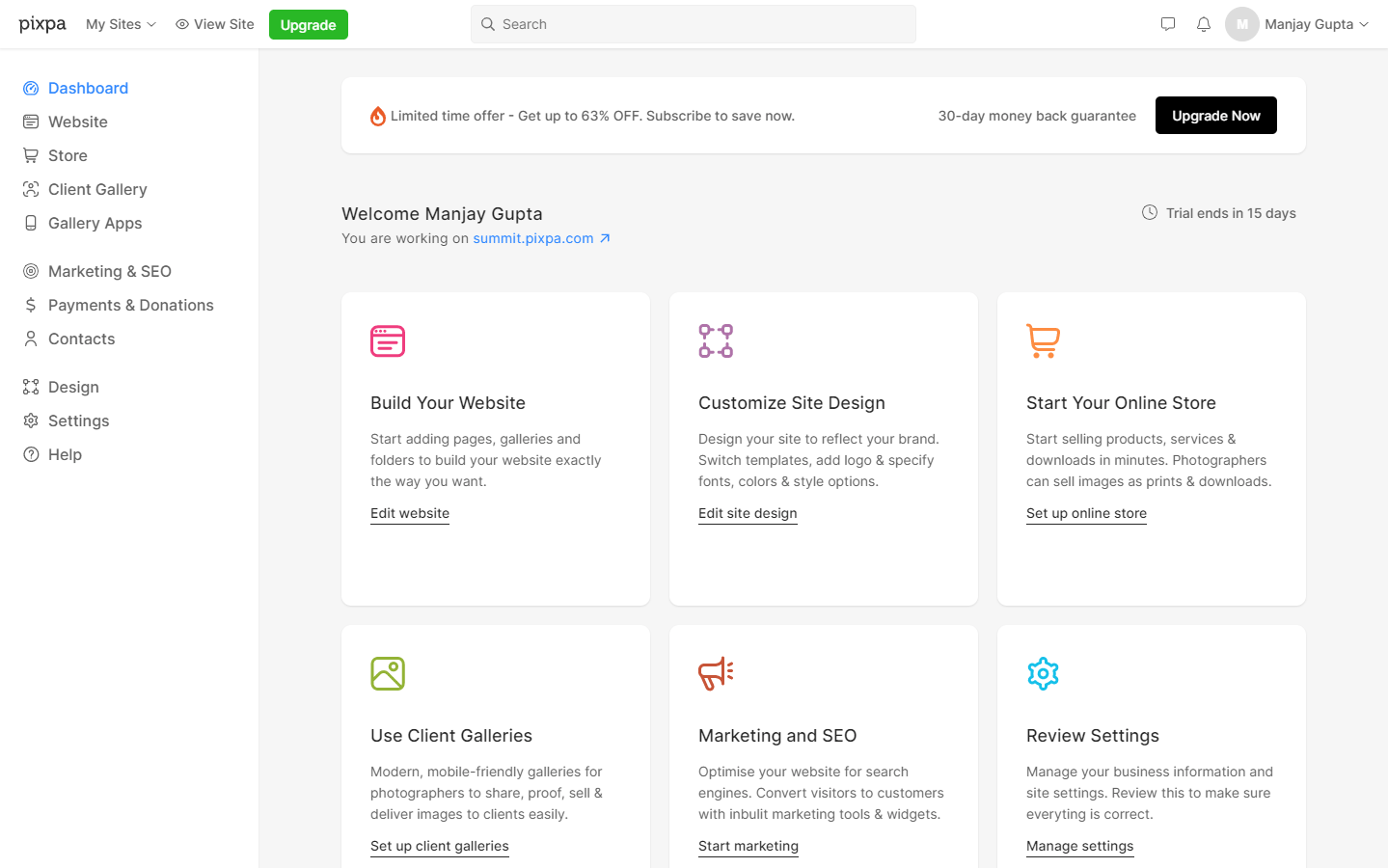Open the notifications bell icon
Image resolution: width=1388 pixels, height=868 pixels.
pos(1203,24)
